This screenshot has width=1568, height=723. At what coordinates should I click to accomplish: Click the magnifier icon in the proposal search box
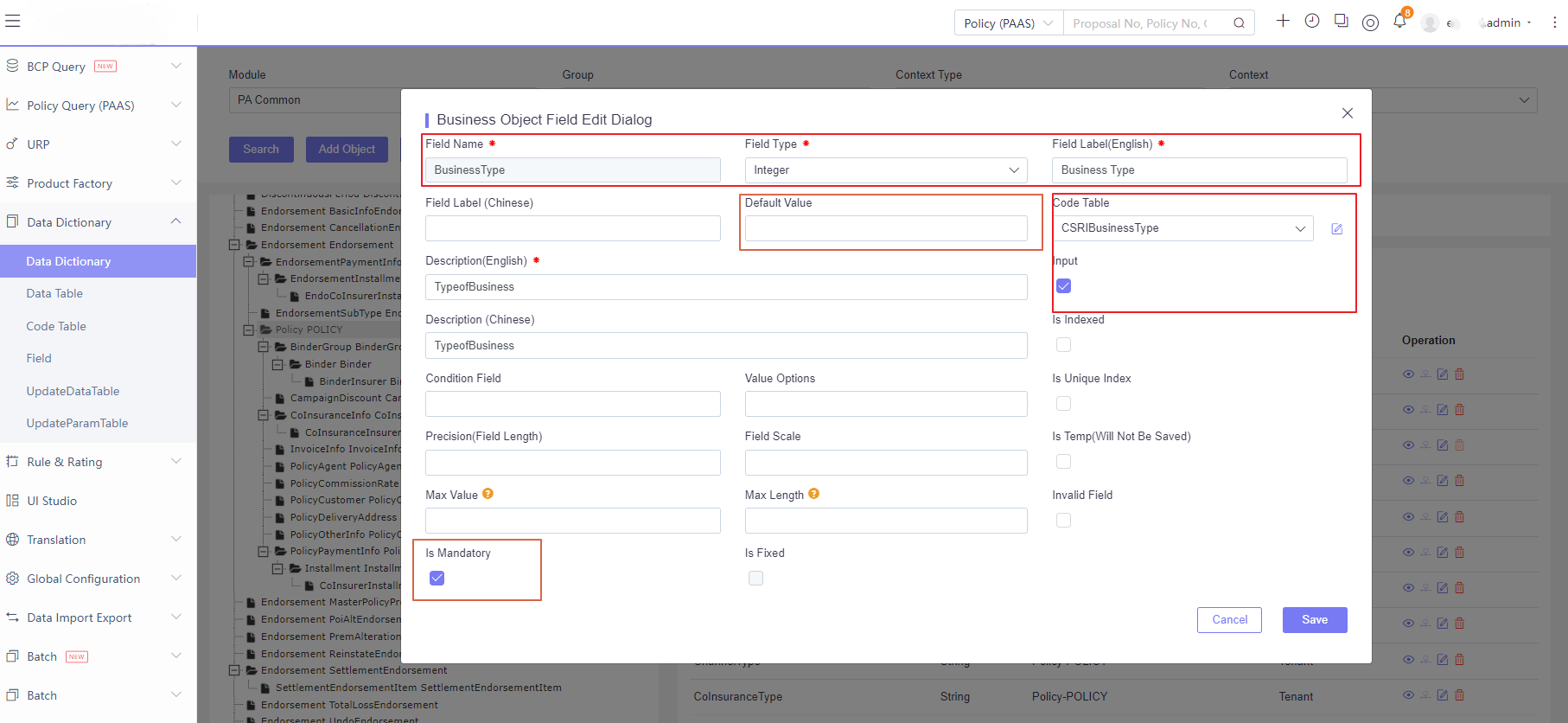tap(1239, 23)
